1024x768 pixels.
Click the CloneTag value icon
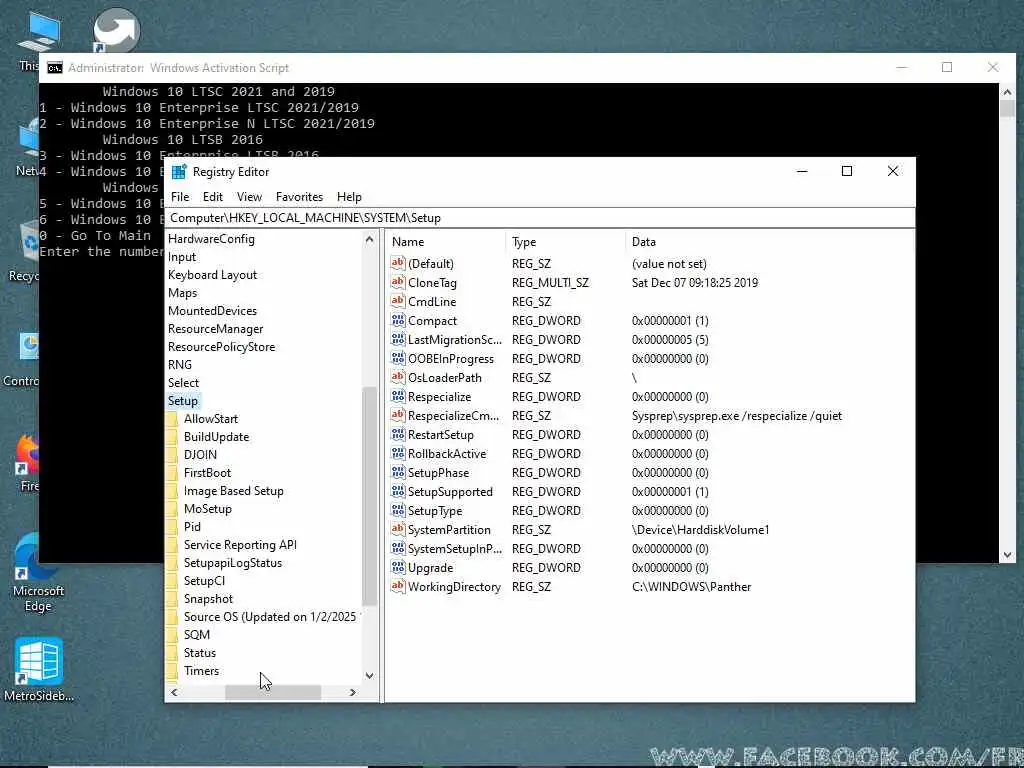pos(398,282)
